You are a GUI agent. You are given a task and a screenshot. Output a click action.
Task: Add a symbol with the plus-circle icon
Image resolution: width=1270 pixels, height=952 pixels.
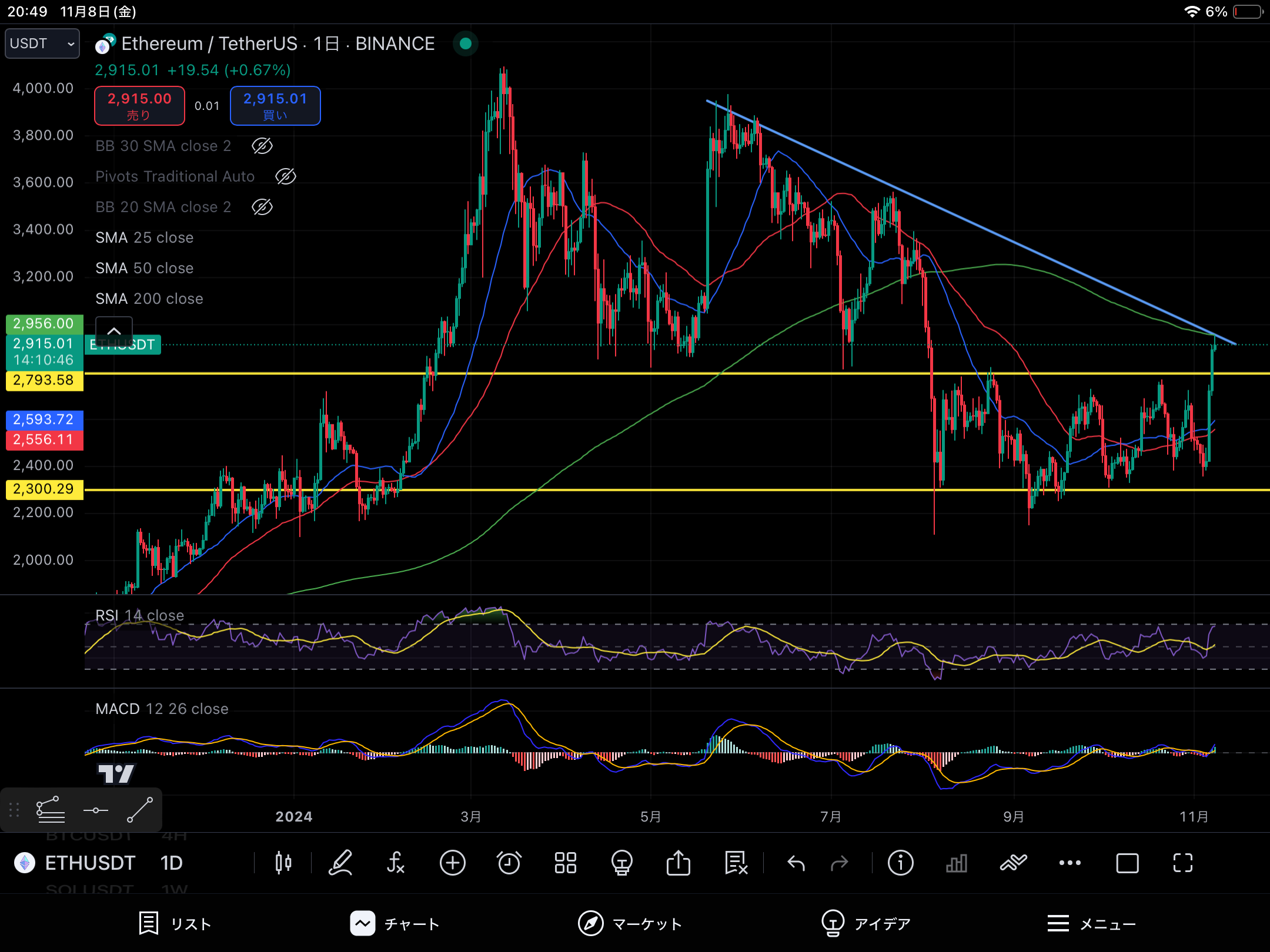pyautogui.click(x=453, y=863)
